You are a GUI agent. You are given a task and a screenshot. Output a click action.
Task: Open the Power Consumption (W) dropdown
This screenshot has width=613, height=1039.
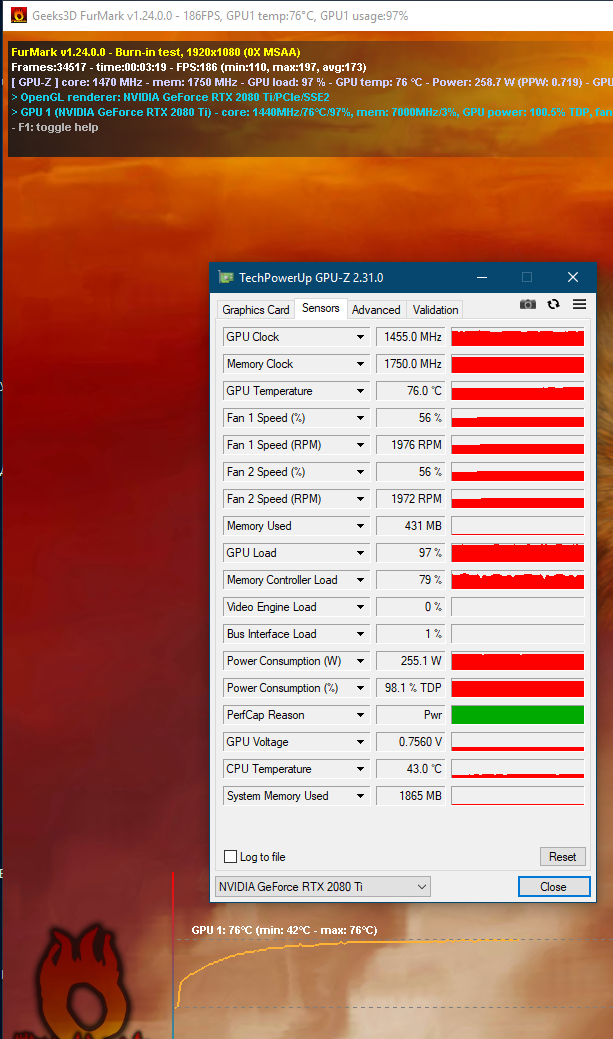(361, 661)
